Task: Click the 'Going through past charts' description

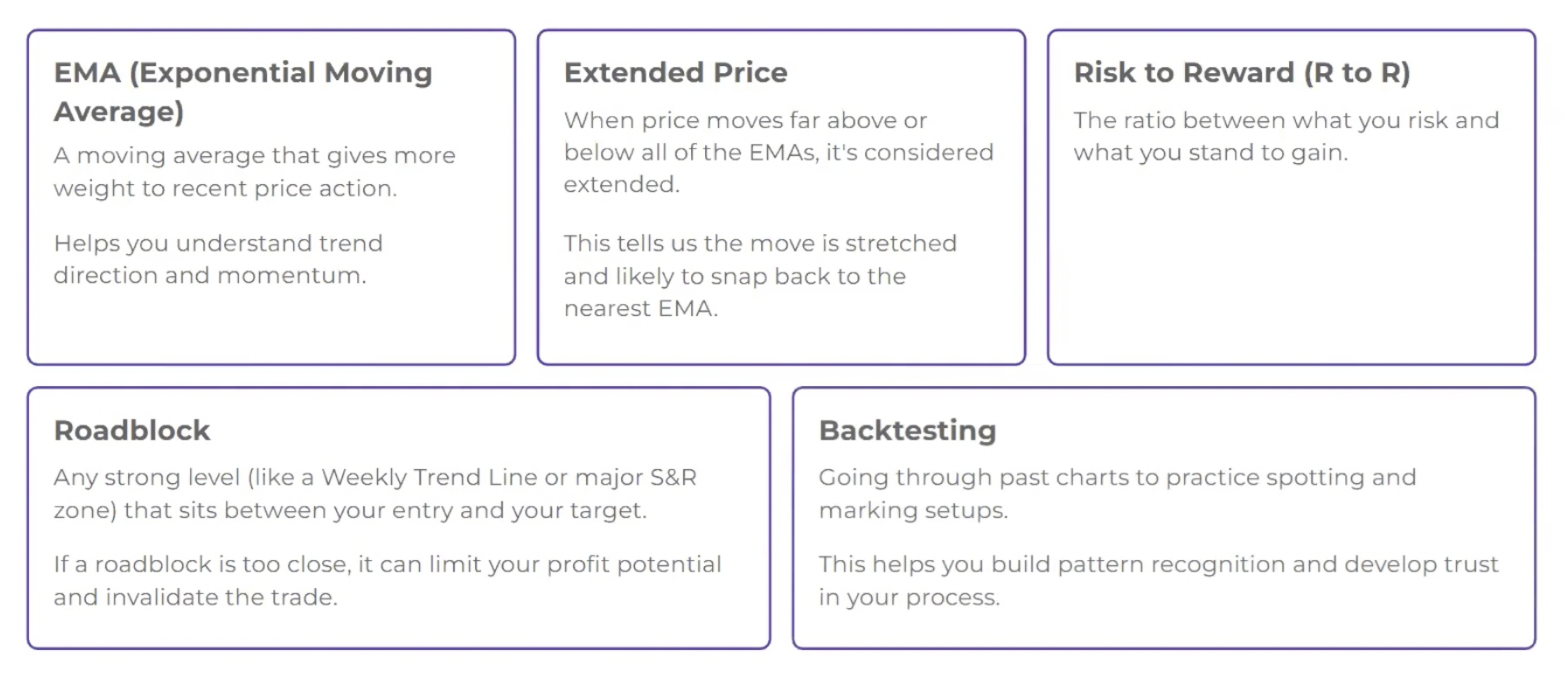Action: (1117, 494)
